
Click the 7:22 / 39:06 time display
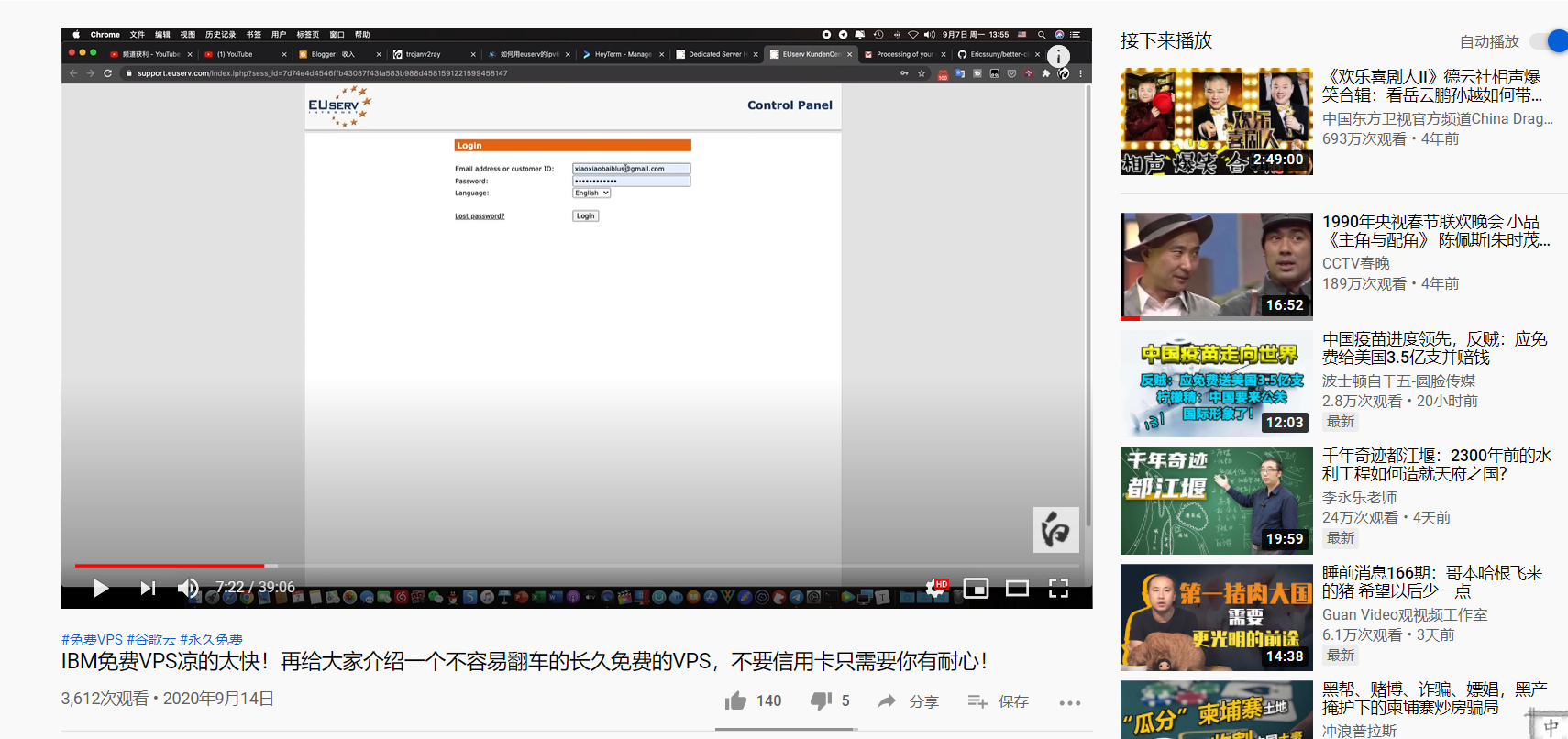click(255, 588)
